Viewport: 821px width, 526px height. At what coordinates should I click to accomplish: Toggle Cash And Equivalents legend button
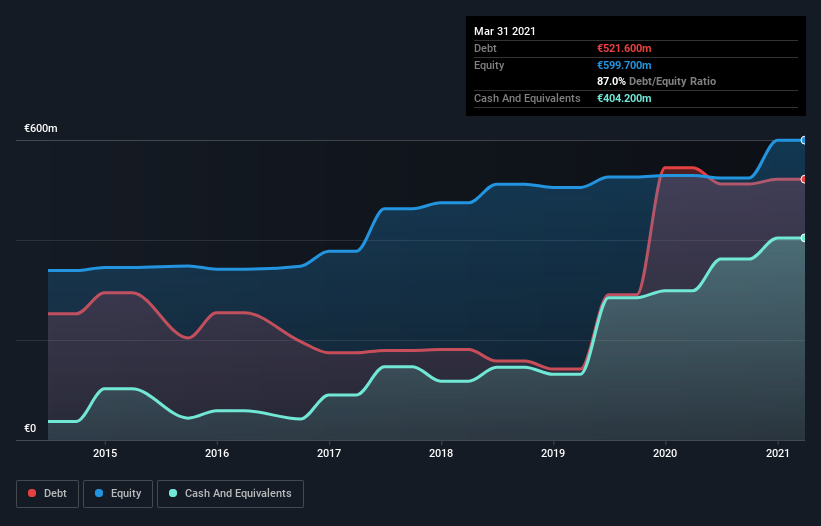tap(230, 494)
